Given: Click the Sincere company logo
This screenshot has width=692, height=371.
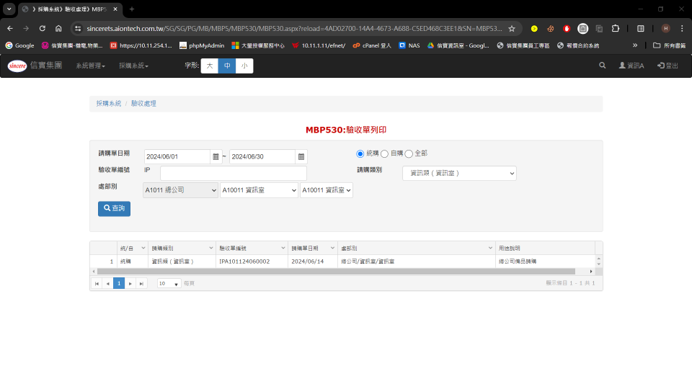Looking at the screenshot, I should pos(17,66).
